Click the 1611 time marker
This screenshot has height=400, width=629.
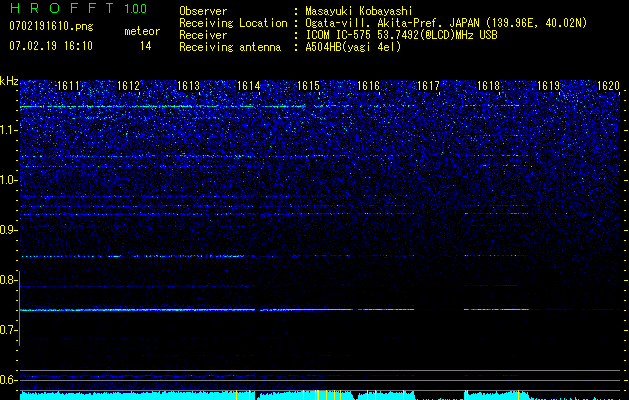point(69,87)
